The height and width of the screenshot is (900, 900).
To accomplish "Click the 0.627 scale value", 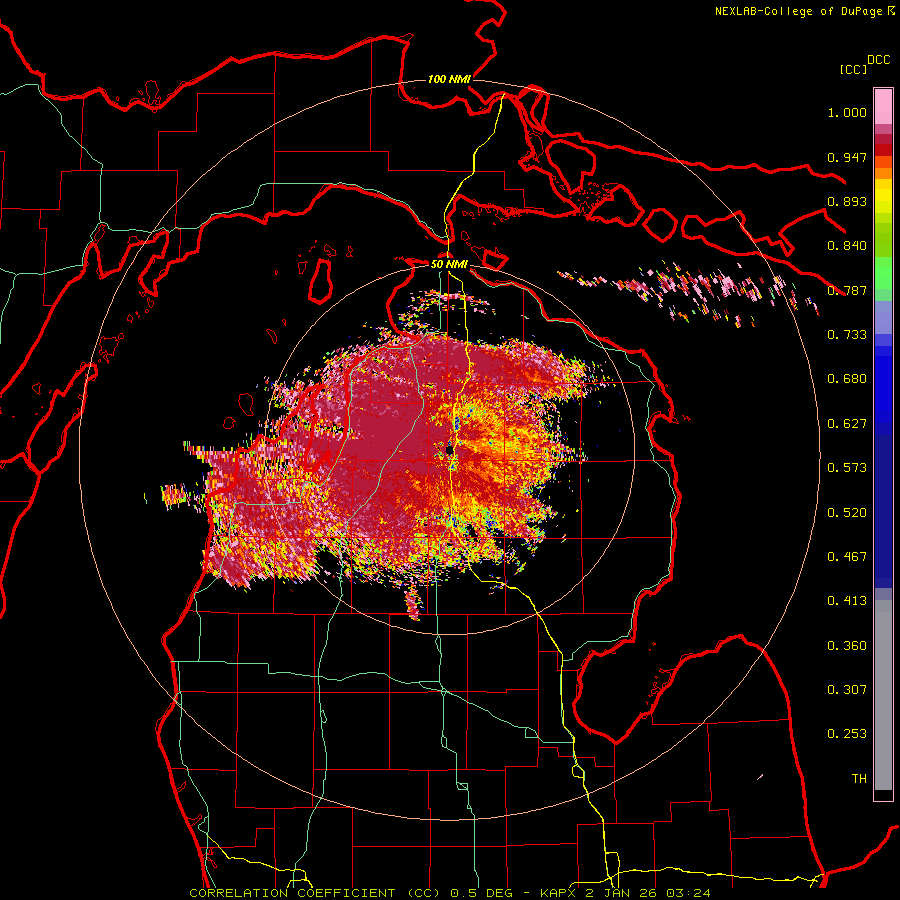I will click(847, 424).
